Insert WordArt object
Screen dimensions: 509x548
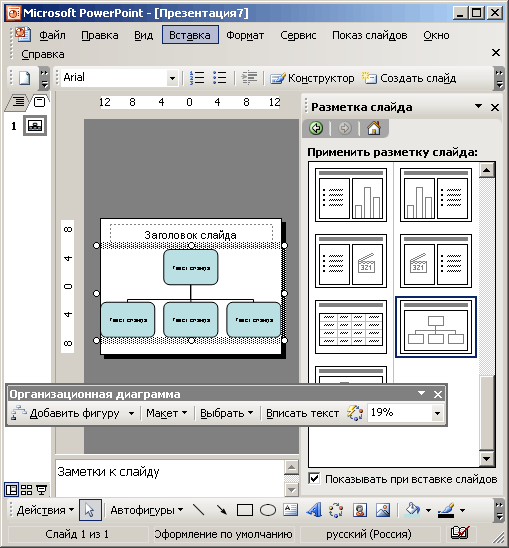coord(314,510)
